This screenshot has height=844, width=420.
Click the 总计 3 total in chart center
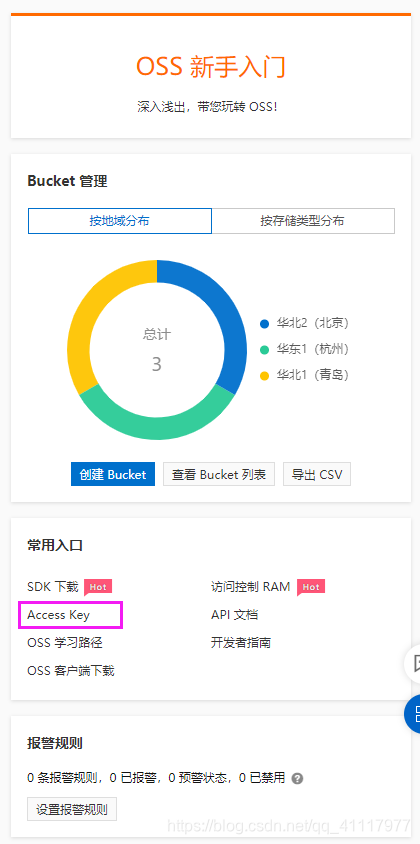click(x=157, y=350)
